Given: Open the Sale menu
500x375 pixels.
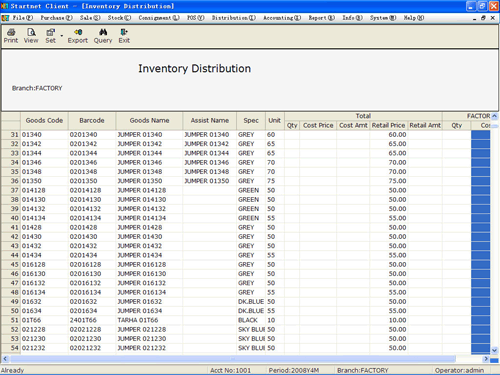Looking at the screenshot, I should (x=90, y=18).
